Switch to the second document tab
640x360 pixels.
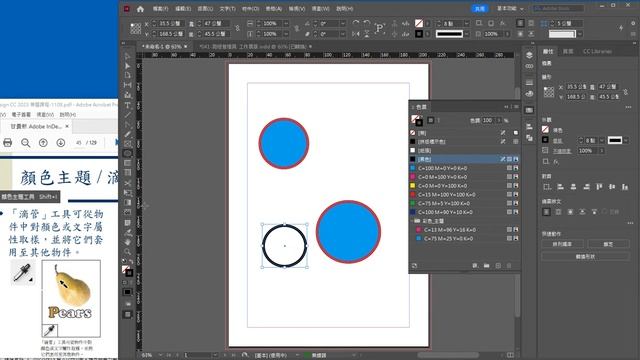(x=253, y=47)
